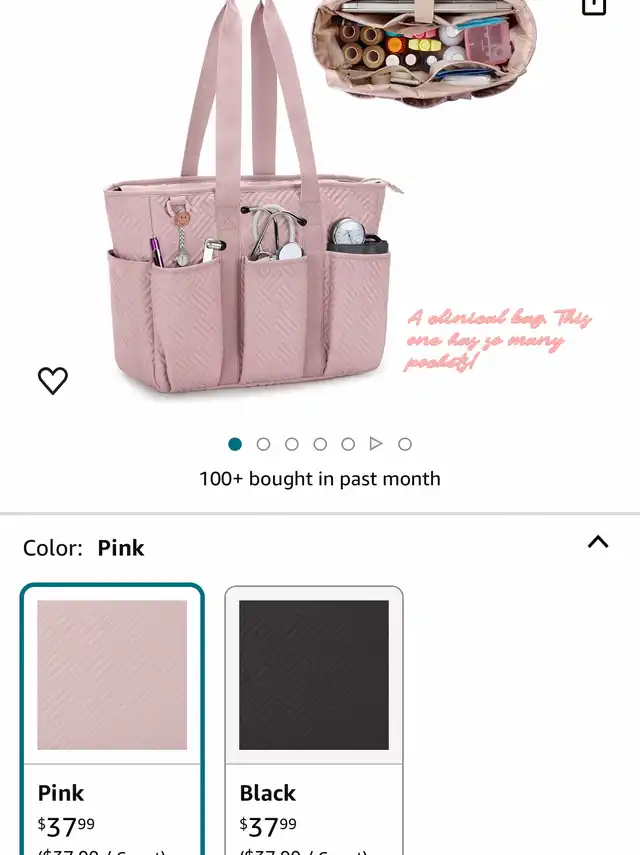
Task: Choose the Black color swatch
Action: click(314, 675)
